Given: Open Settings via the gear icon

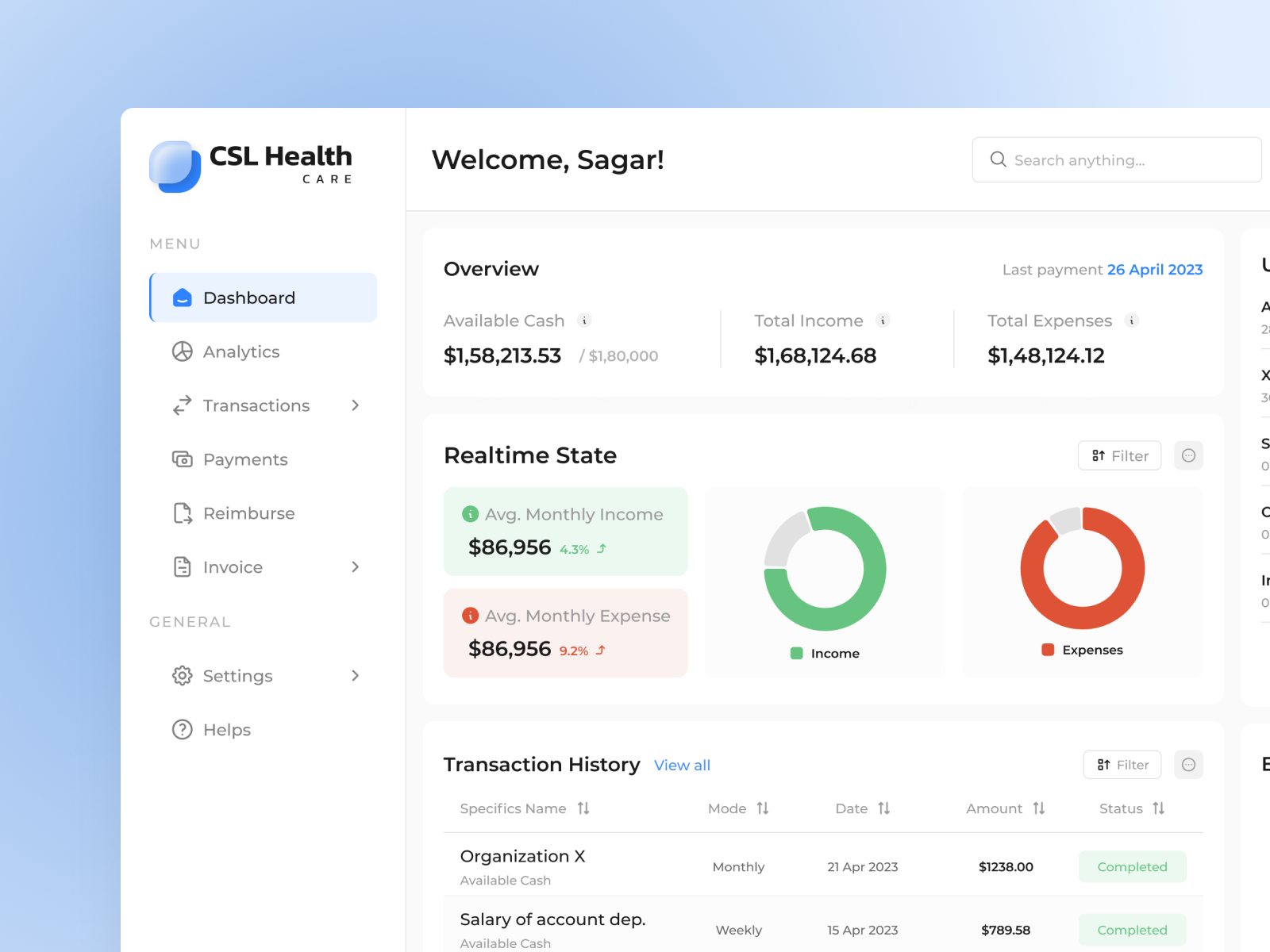Looking at the screenshot, I should 182,676.
